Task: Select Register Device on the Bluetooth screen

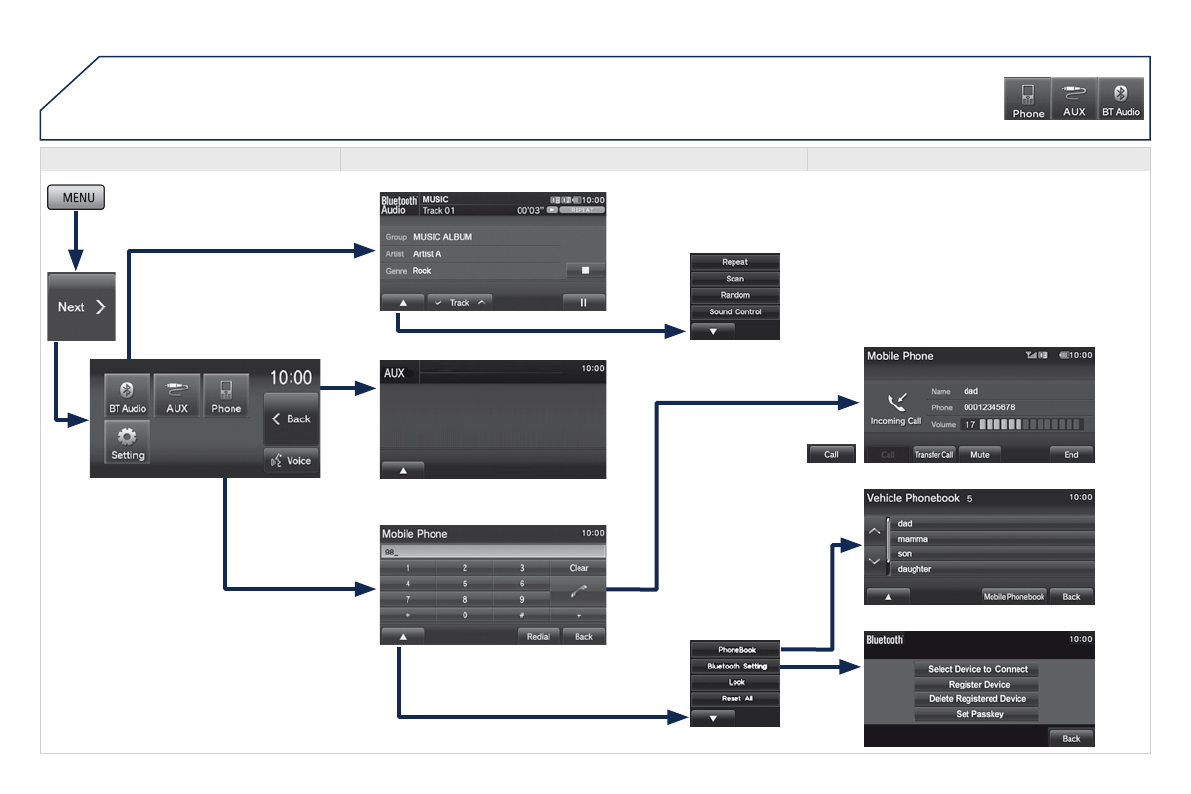Action: click(976, 685)
